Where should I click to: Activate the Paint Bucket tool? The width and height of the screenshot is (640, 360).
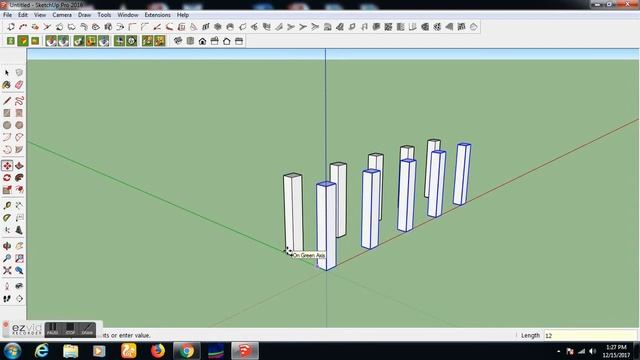[7, 85]
